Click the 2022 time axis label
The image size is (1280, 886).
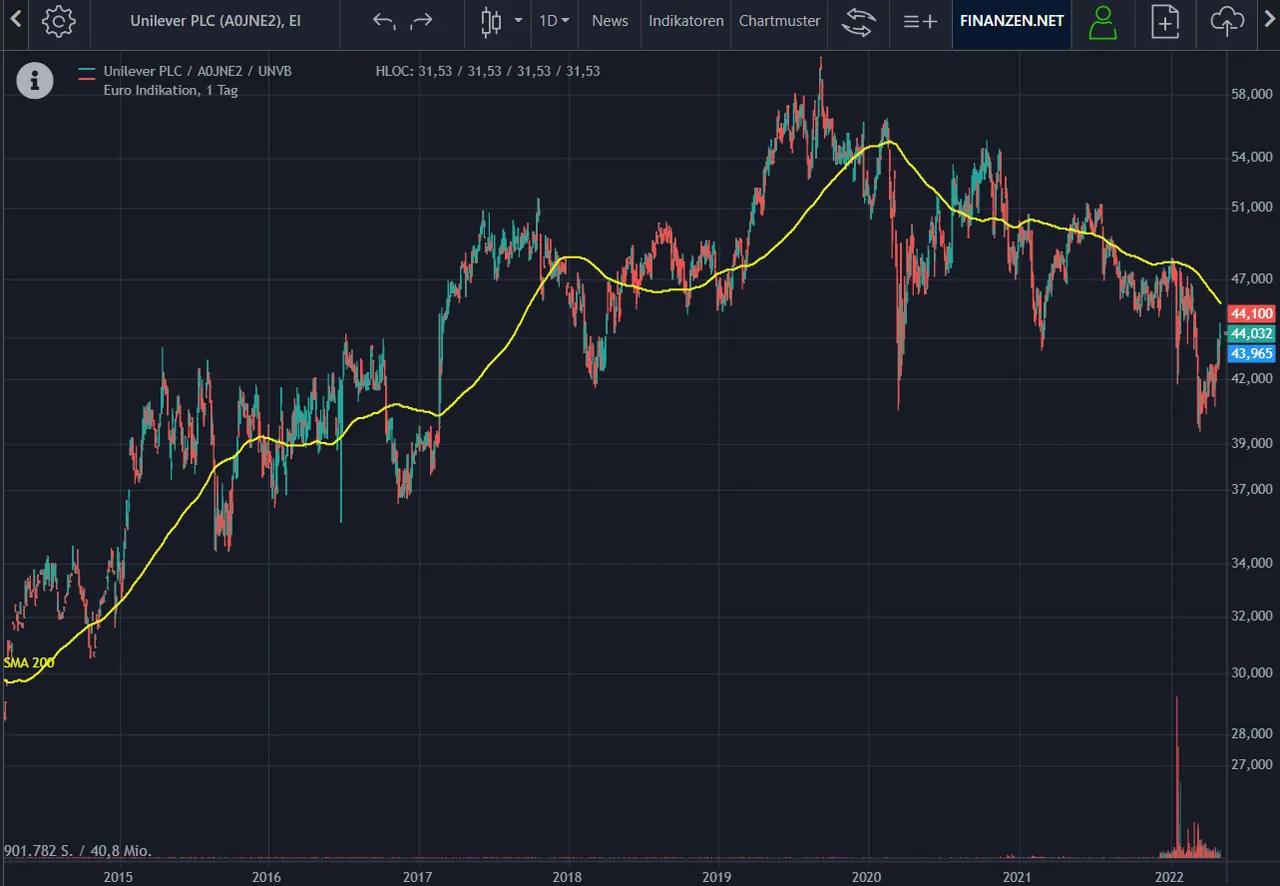point(1170,877)
